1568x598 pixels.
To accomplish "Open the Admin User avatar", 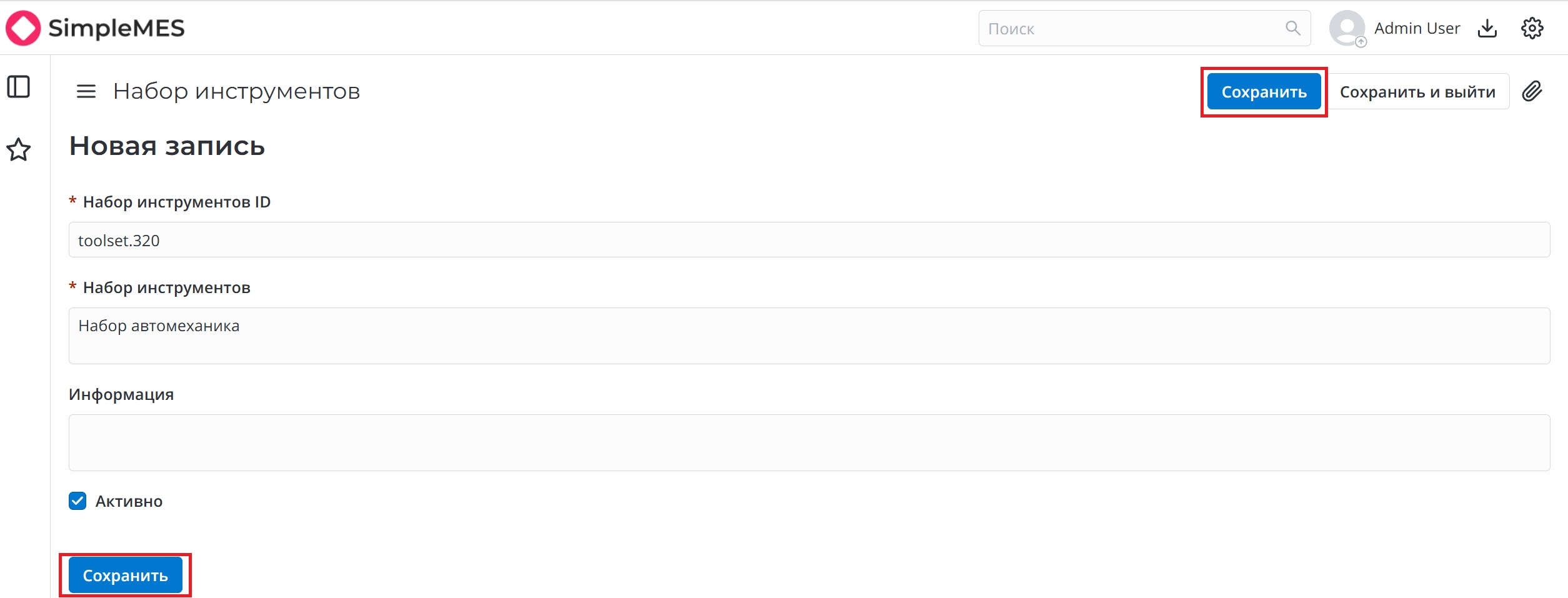I will pyautogui.click(x=1347, y=28).
